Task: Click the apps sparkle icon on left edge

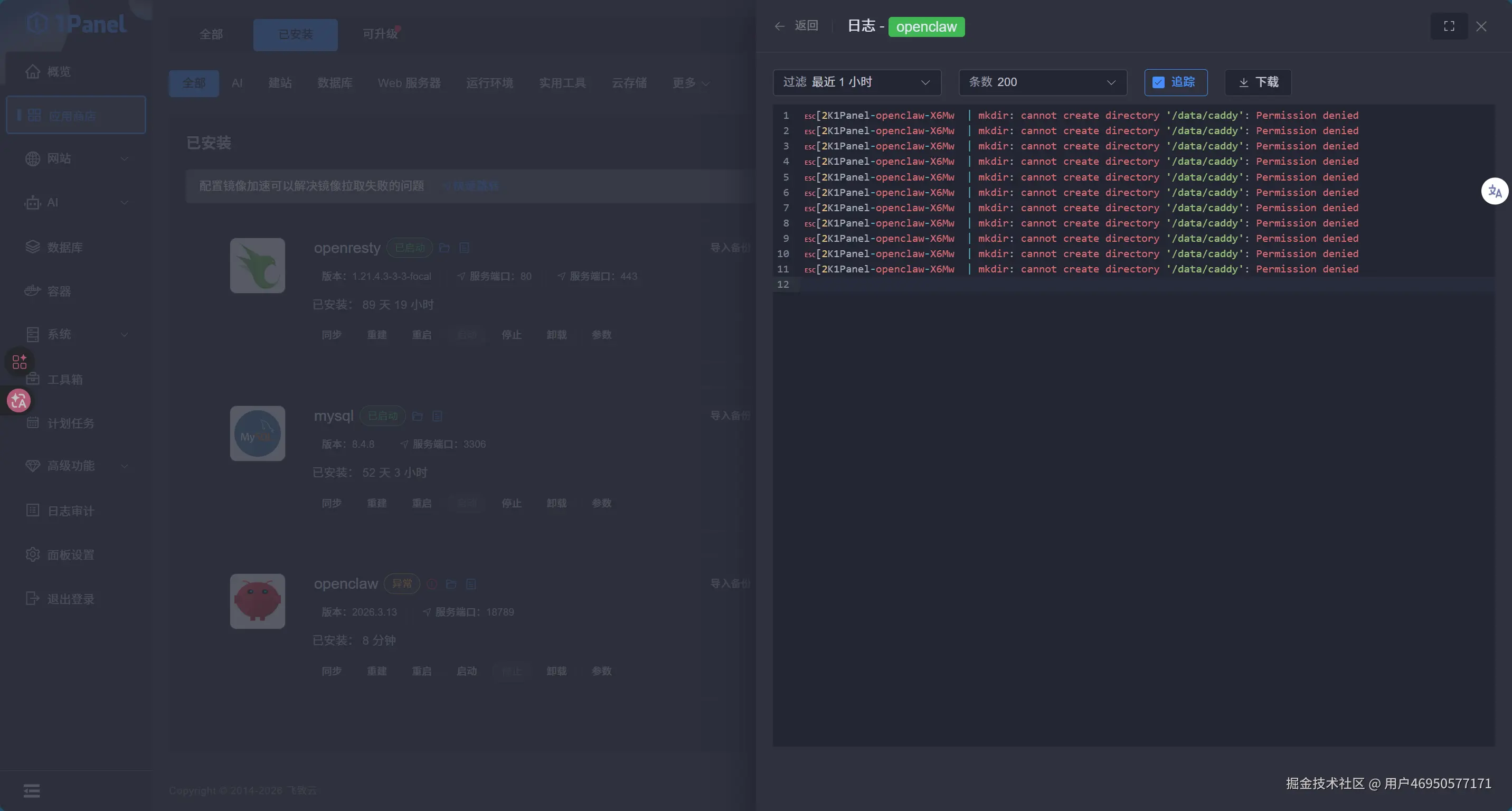Action: coord(20,362)
